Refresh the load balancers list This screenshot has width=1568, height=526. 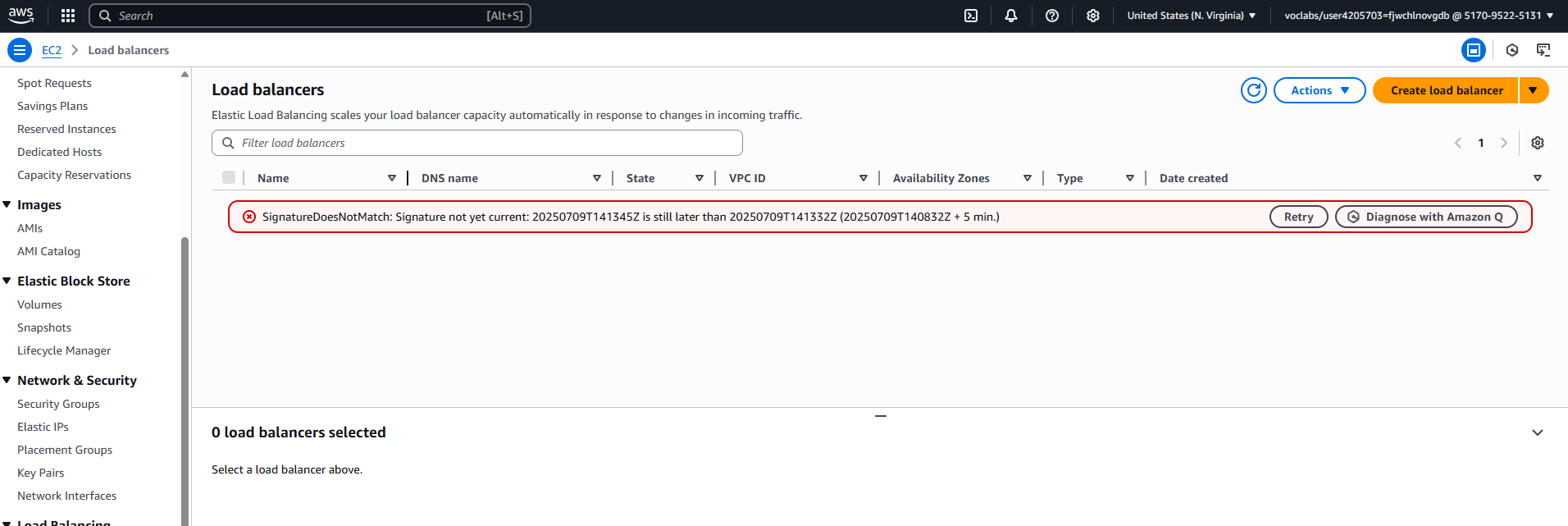click(x=1254, y=90)
